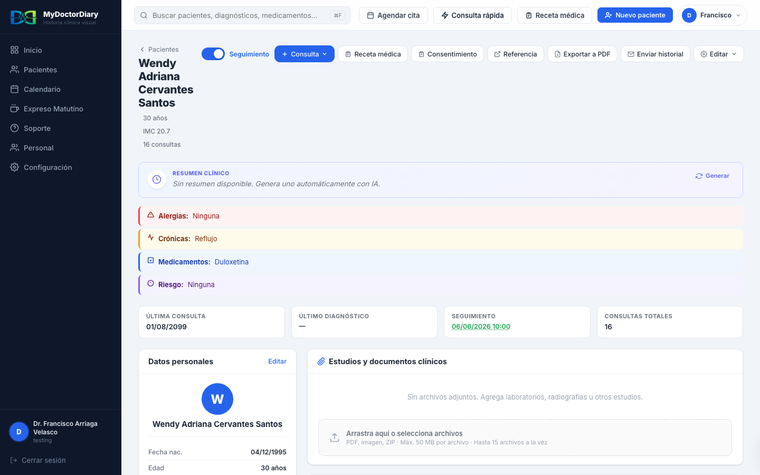Image resolution: width=760 pixels, height=475 pixels.
Task: Click the search magnifier icon
Action: (144, 16)
